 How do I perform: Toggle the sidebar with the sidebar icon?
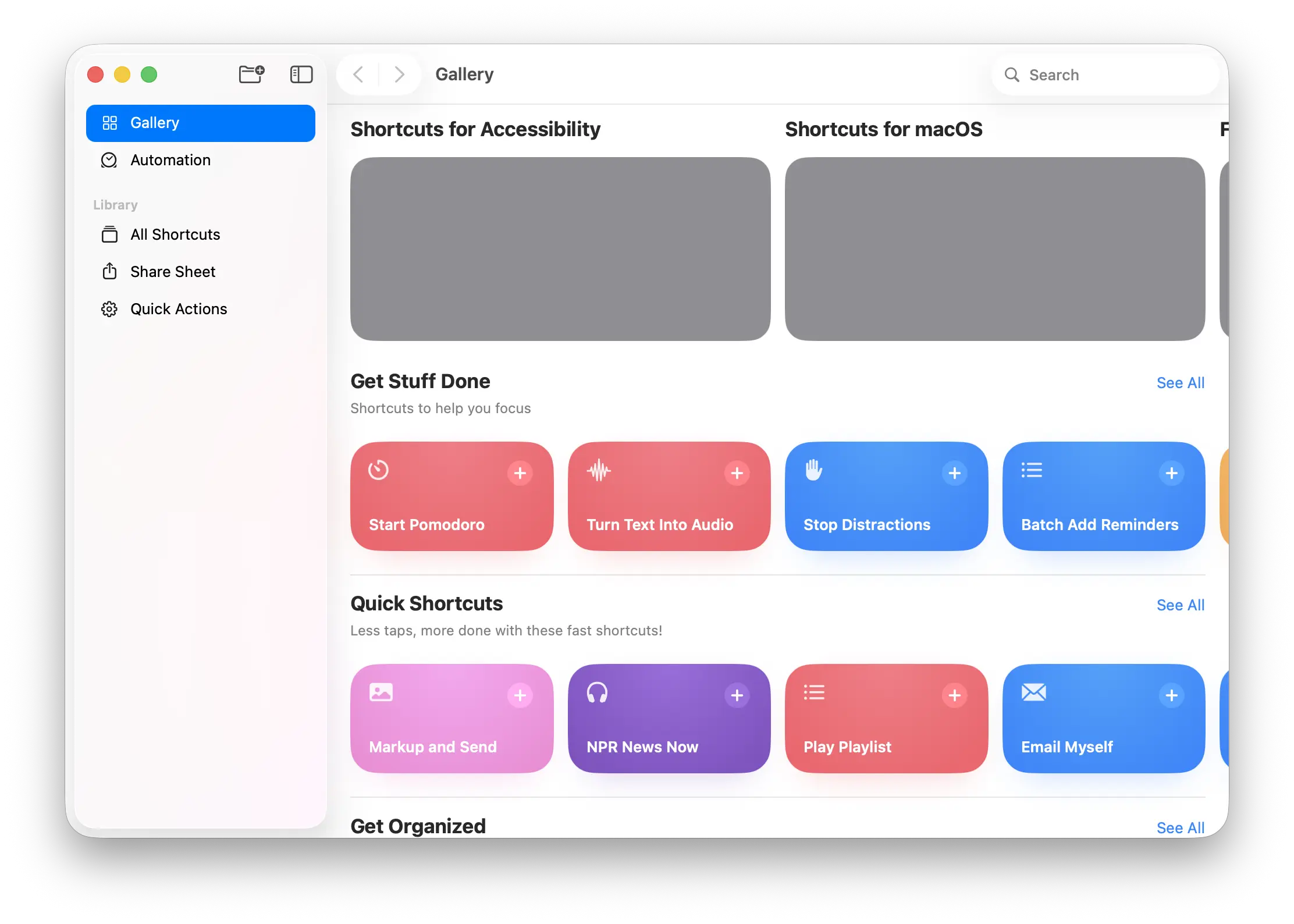coord(301,74)
